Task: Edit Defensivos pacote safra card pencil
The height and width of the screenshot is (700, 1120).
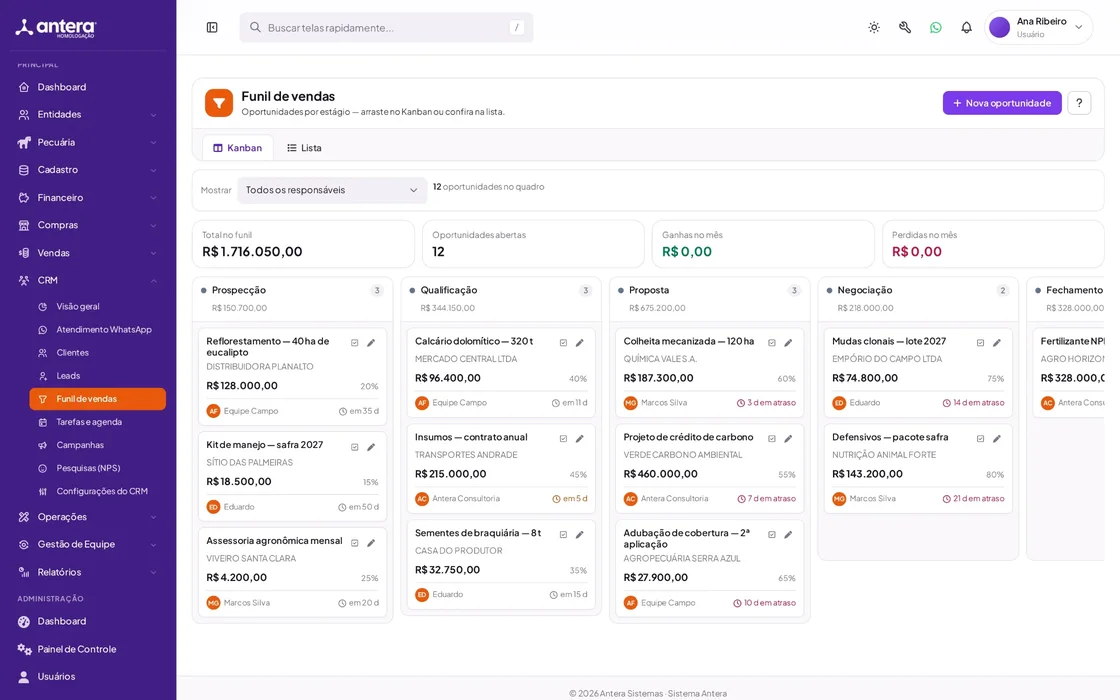Action: 997,439
